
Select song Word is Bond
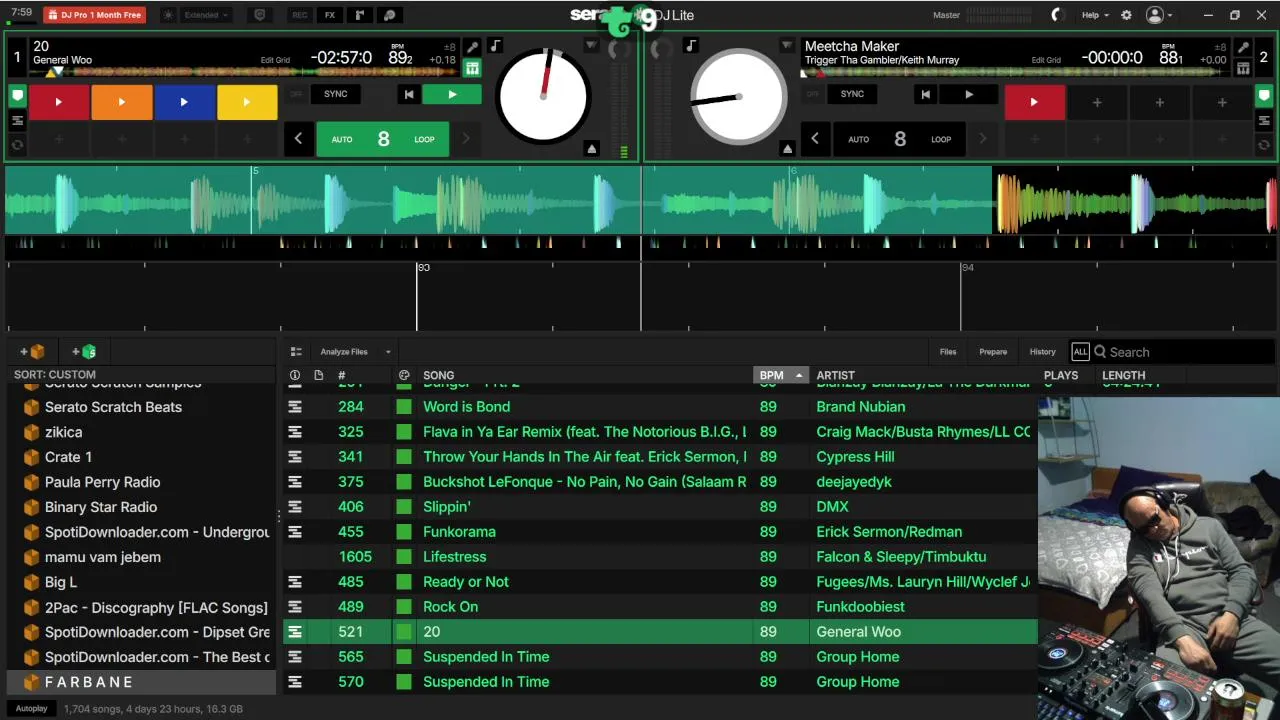[466, 407]
